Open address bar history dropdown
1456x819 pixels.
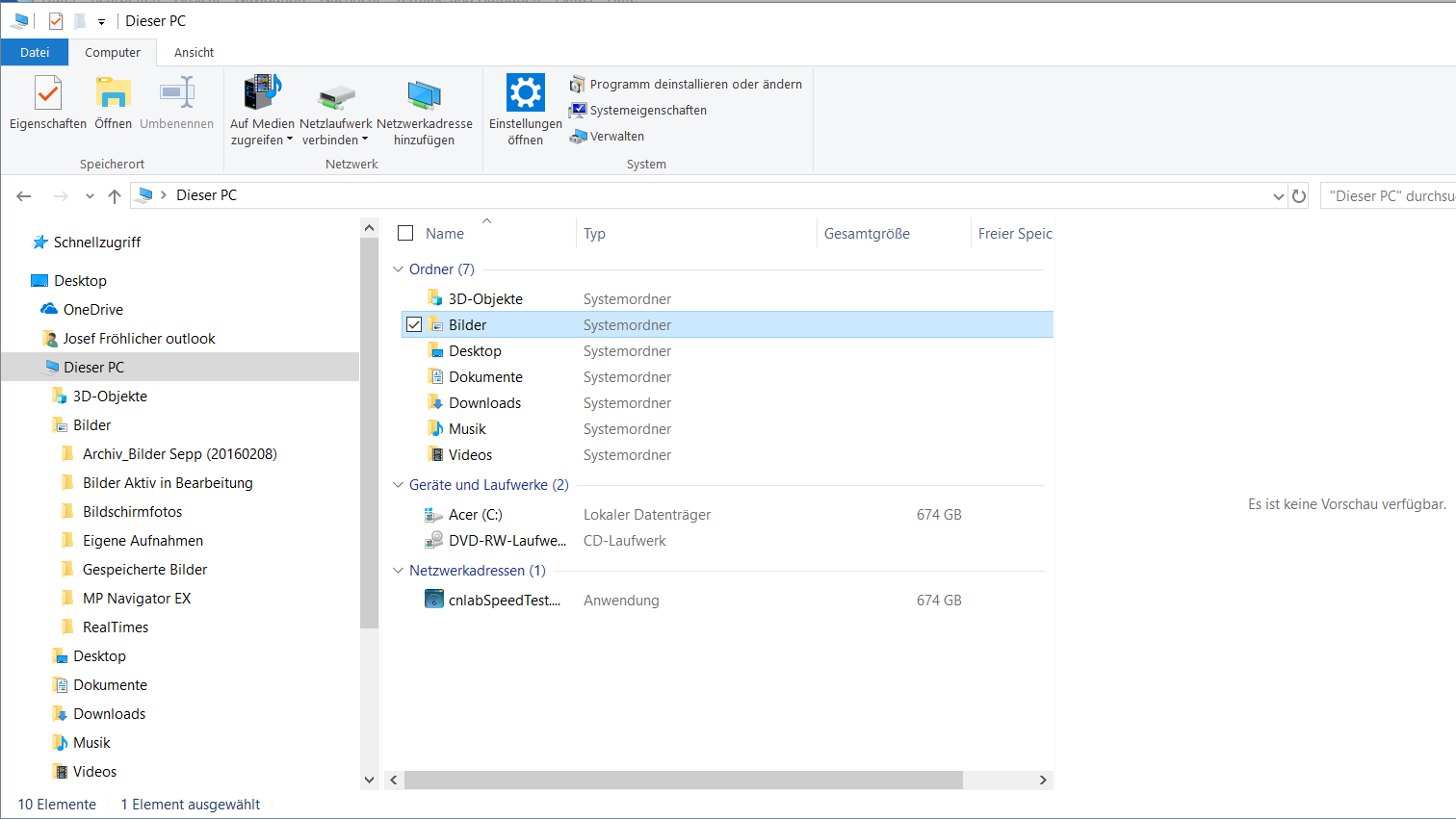[x=1278, y=196]
